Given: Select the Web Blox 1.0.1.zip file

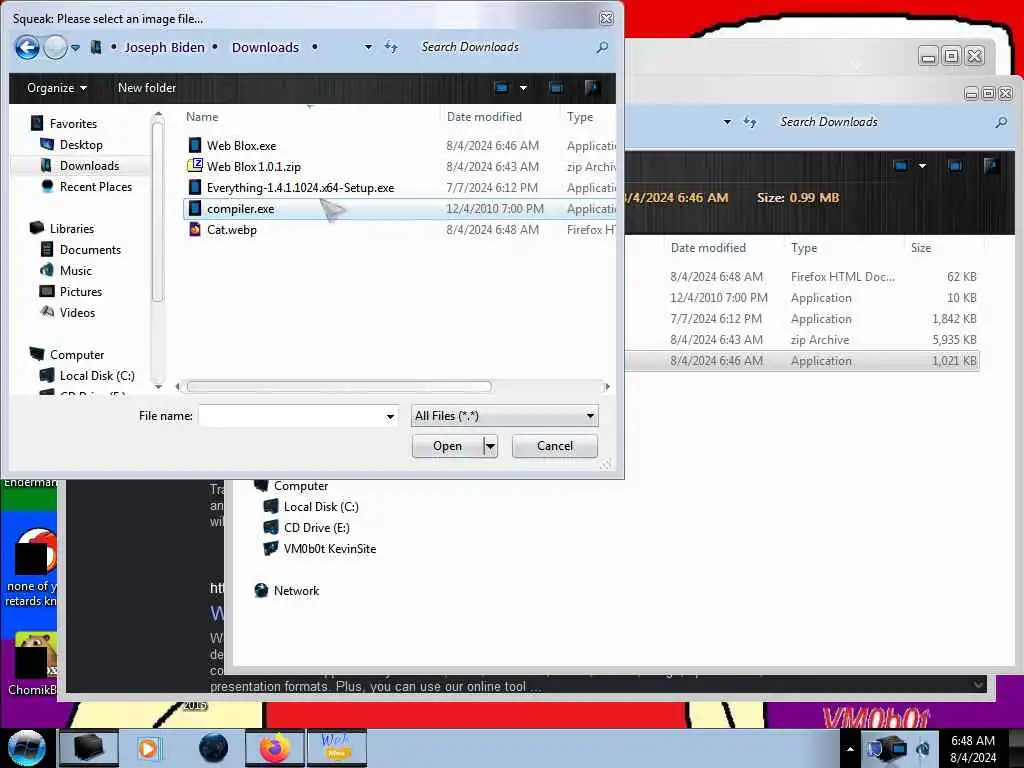Looking at the screenshot, I should pos(253,167).
